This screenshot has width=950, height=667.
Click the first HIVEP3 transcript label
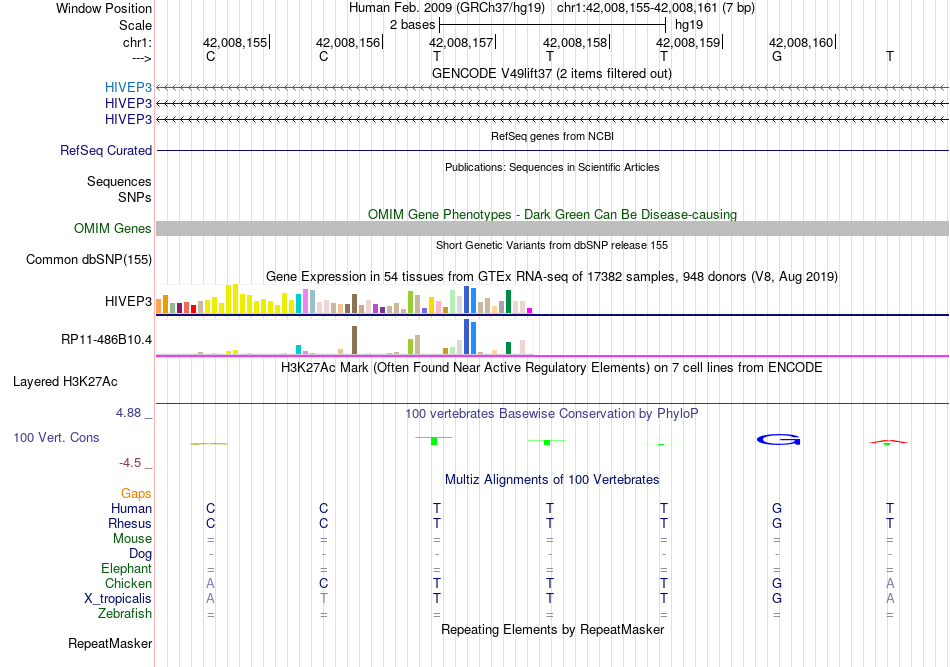click(x=128, y=87)
